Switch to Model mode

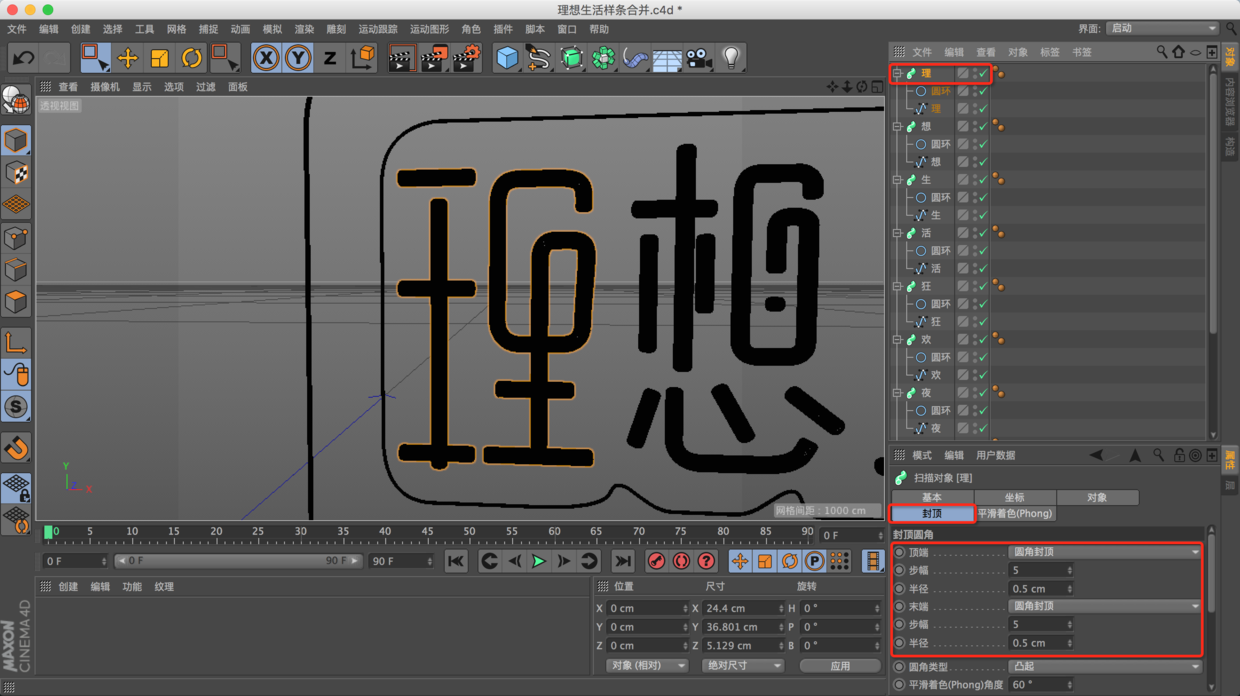[16, 140]
